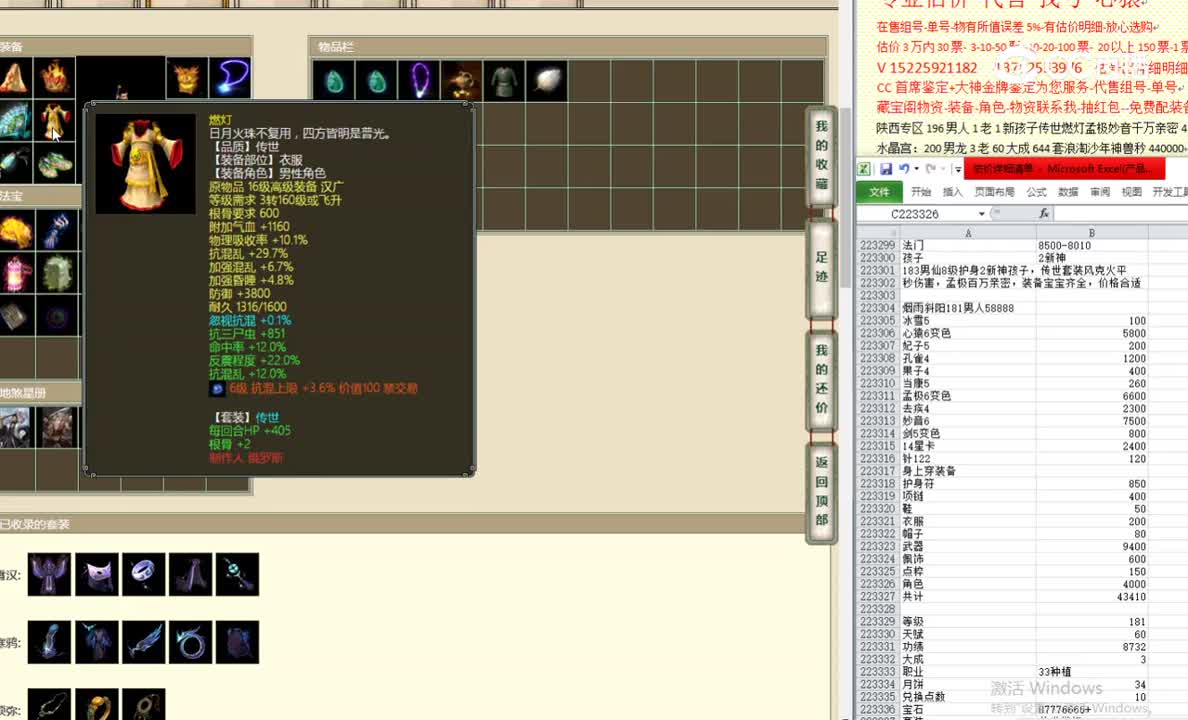
Task: Click the 我的收藏 side button
Action: pyautogui.click(x=821, y=155)
